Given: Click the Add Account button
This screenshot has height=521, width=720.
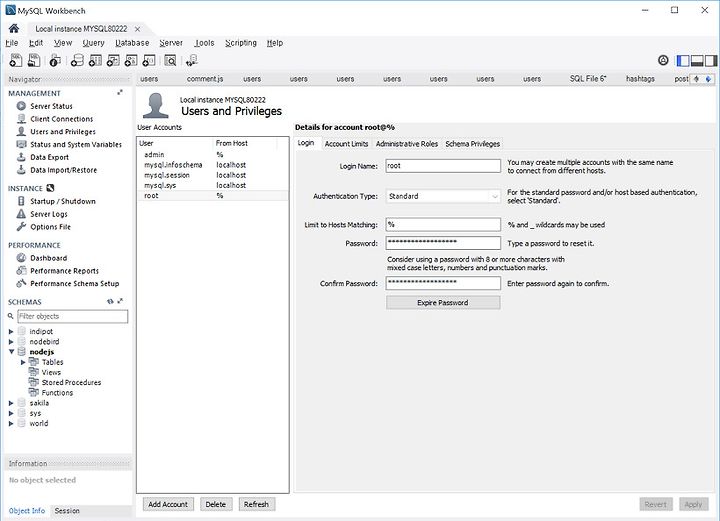Looking at the screenshot, I should point(168,504).
